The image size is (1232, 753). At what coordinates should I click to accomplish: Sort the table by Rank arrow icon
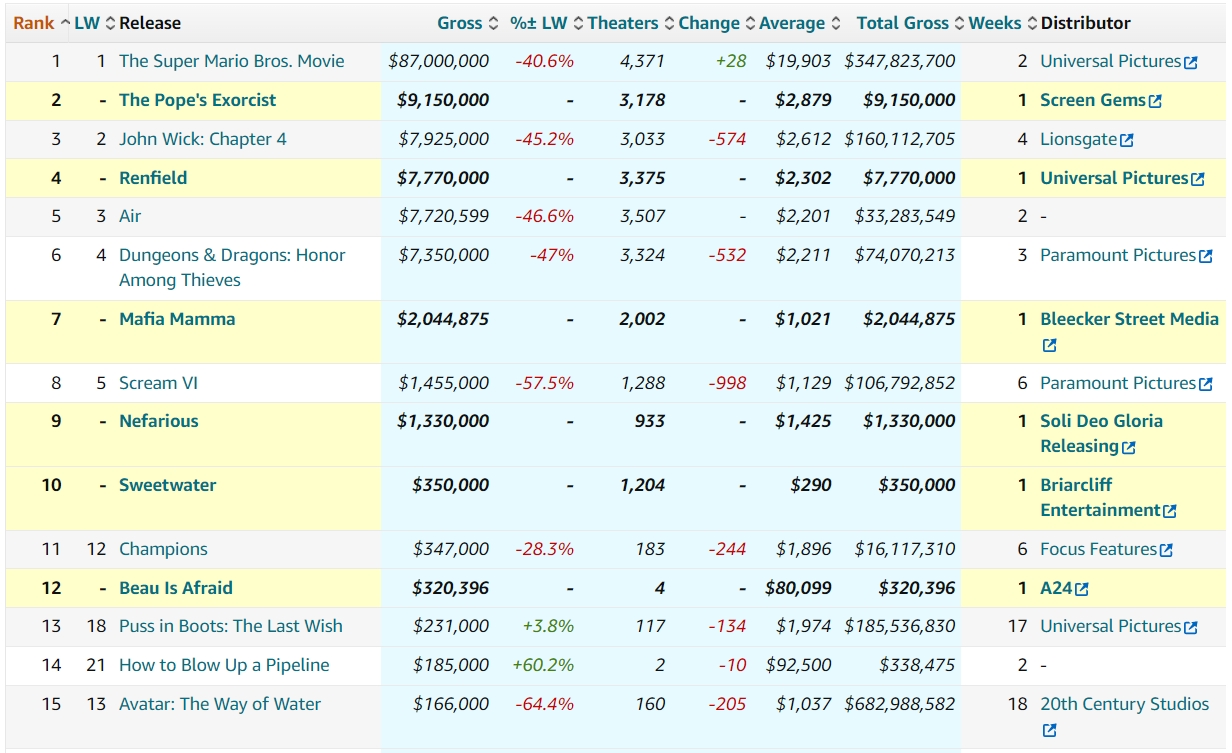tap(65, 23)
